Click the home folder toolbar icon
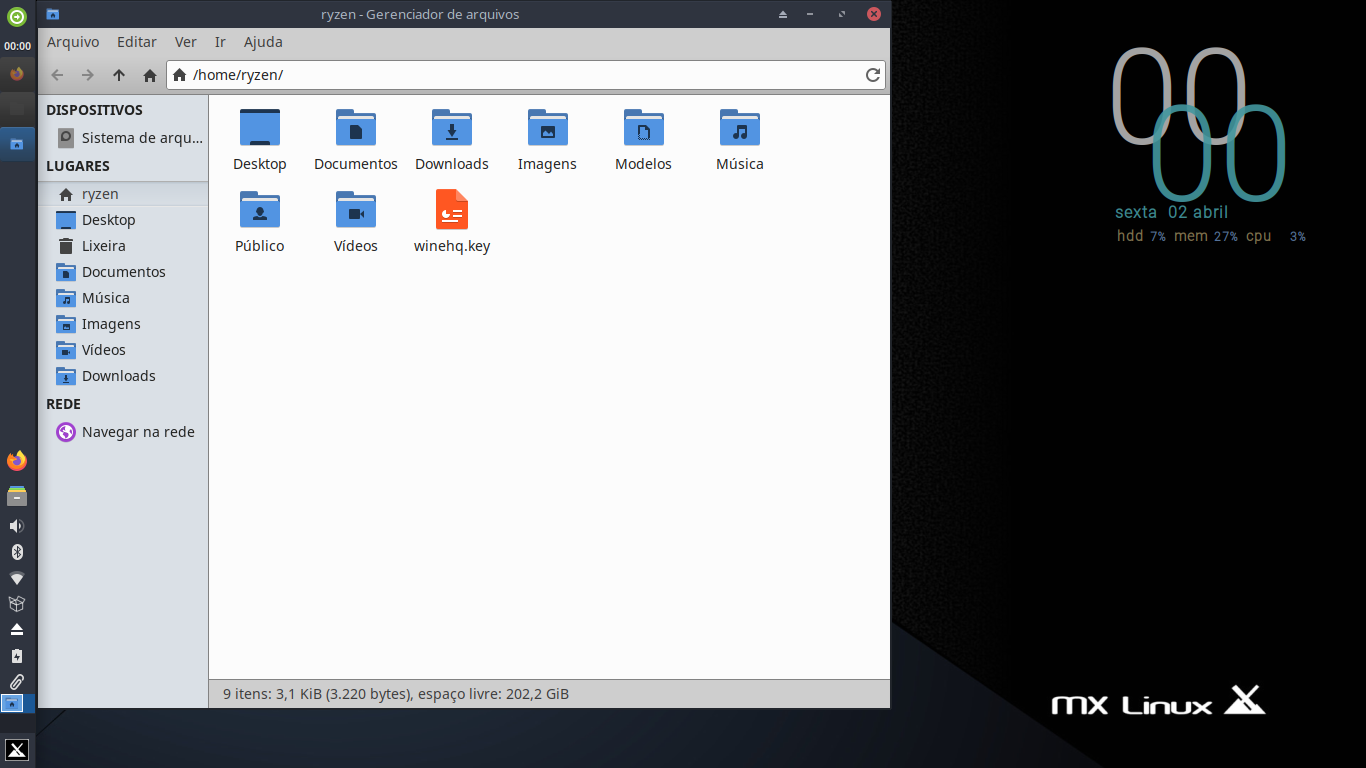 [150, 75]
